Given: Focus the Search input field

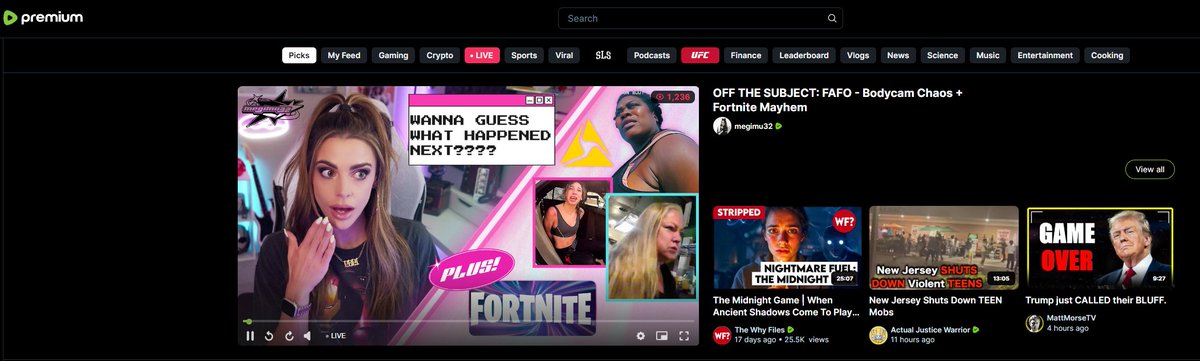Looking at the screenshot, I should tap(700, 18).
